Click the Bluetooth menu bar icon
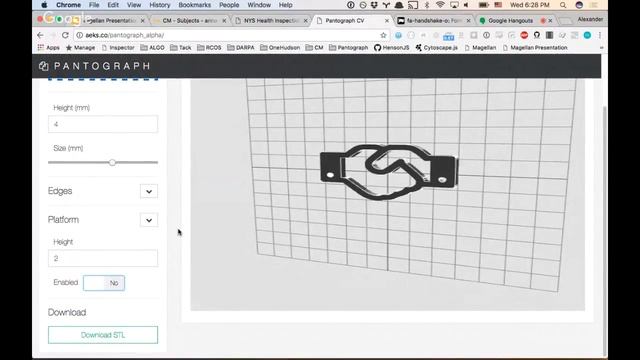The image size is (640, 360). pyautogui.click(x=427, y=5)
